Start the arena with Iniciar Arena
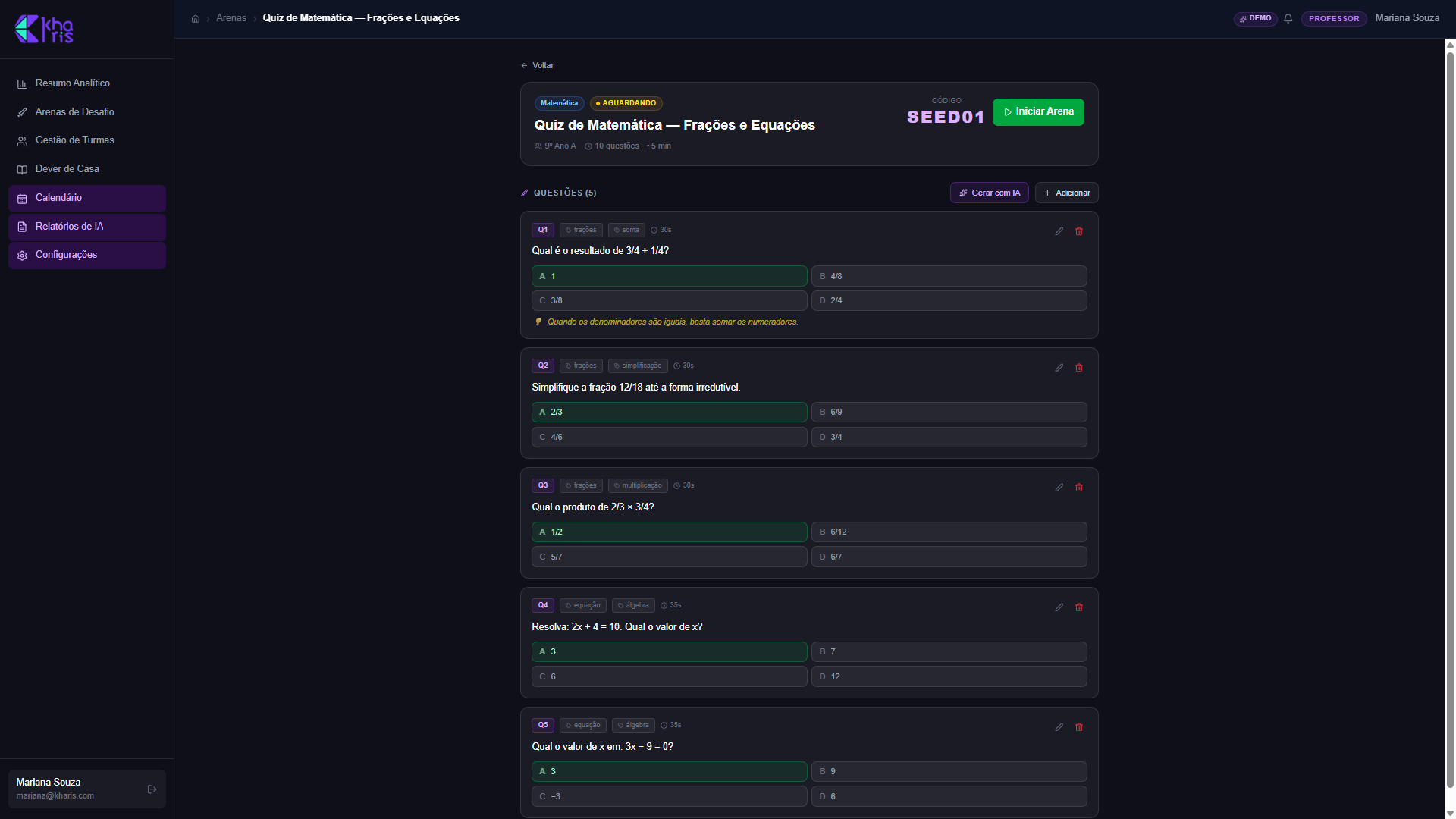Viewport: 1456px width, 819px height. [1038, 112]
